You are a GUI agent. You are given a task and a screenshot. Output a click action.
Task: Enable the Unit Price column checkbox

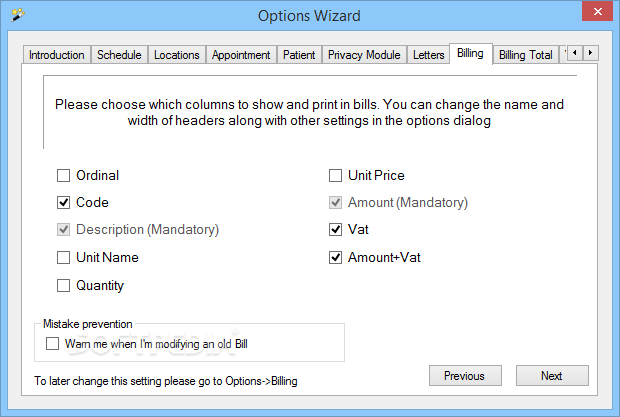coord(335,175)
